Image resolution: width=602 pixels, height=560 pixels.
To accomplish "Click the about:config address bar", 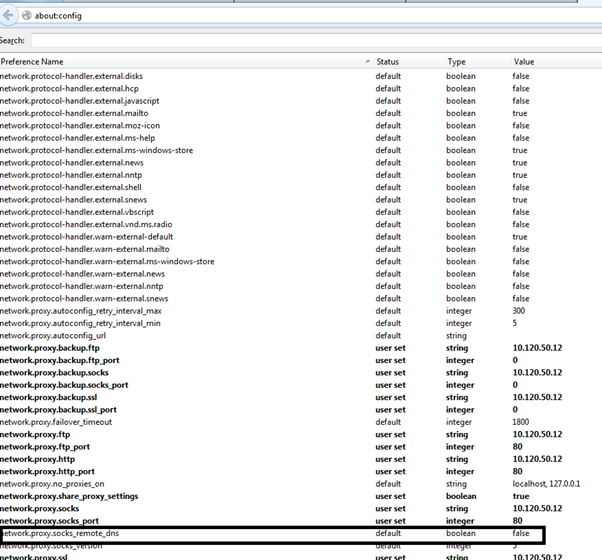I will click(x=300, y=17).
